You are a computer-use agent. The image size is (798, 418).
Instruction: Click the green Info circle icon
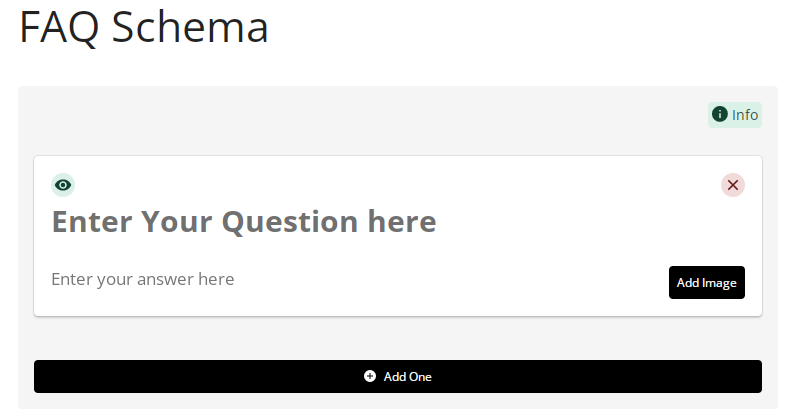719,115
